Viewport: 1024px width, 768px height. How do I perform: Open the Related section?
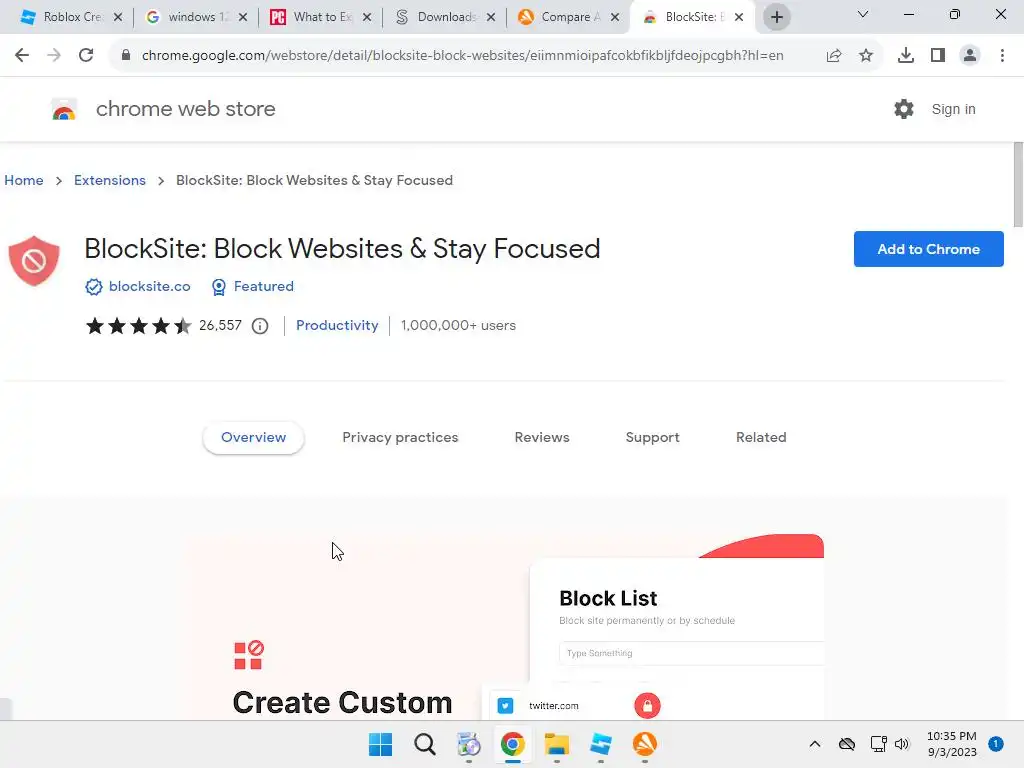[x=761, y=438]
